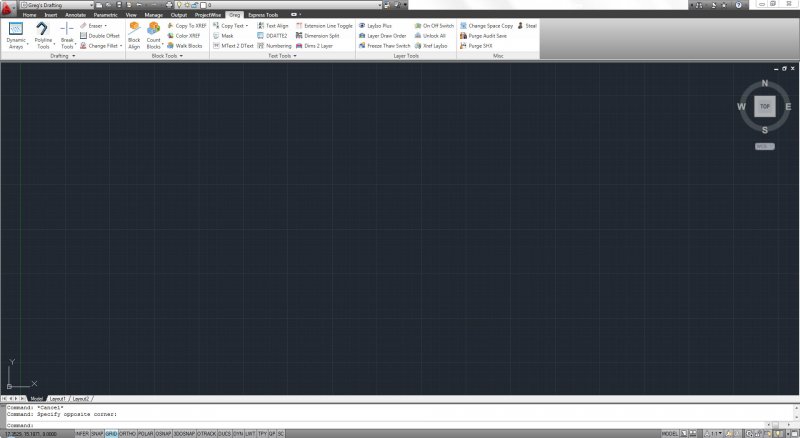This screenshot has width=800, height=438.
Task: Toggle SNAP mode in status bar
Action: click(97, 433)
